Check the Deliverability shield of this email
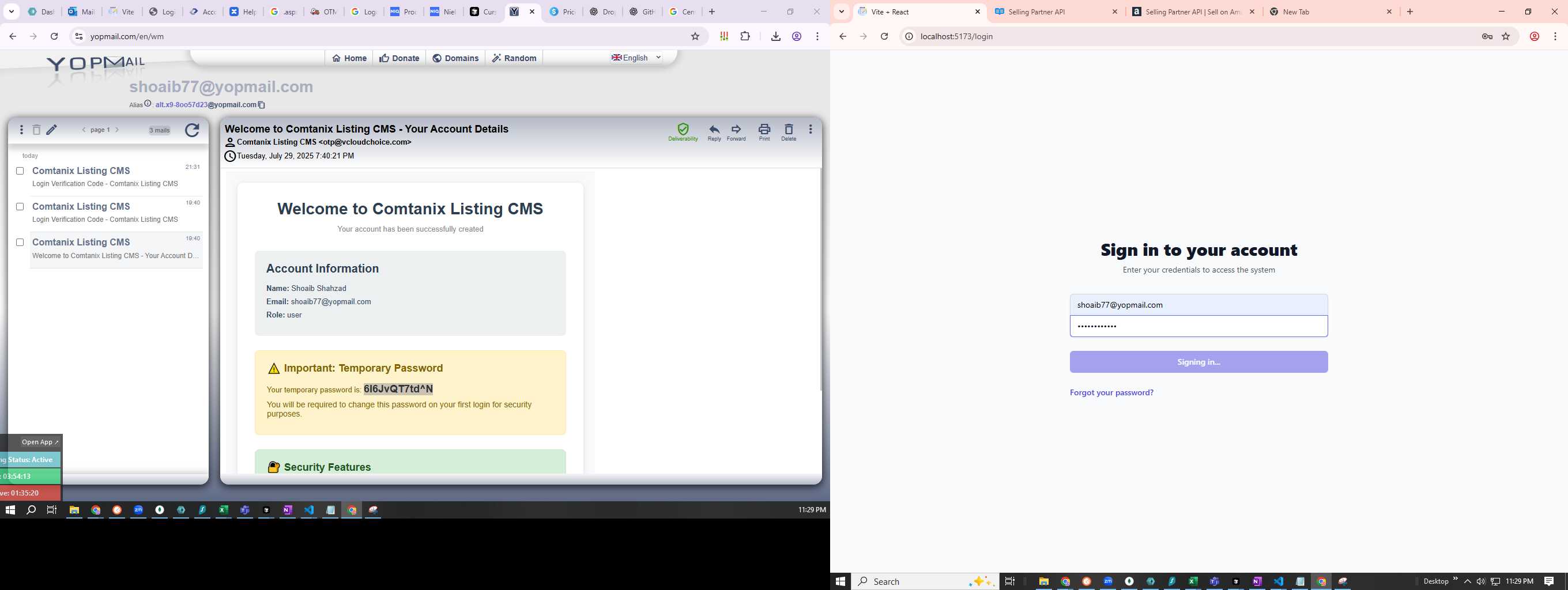 (x=683, y=132)
